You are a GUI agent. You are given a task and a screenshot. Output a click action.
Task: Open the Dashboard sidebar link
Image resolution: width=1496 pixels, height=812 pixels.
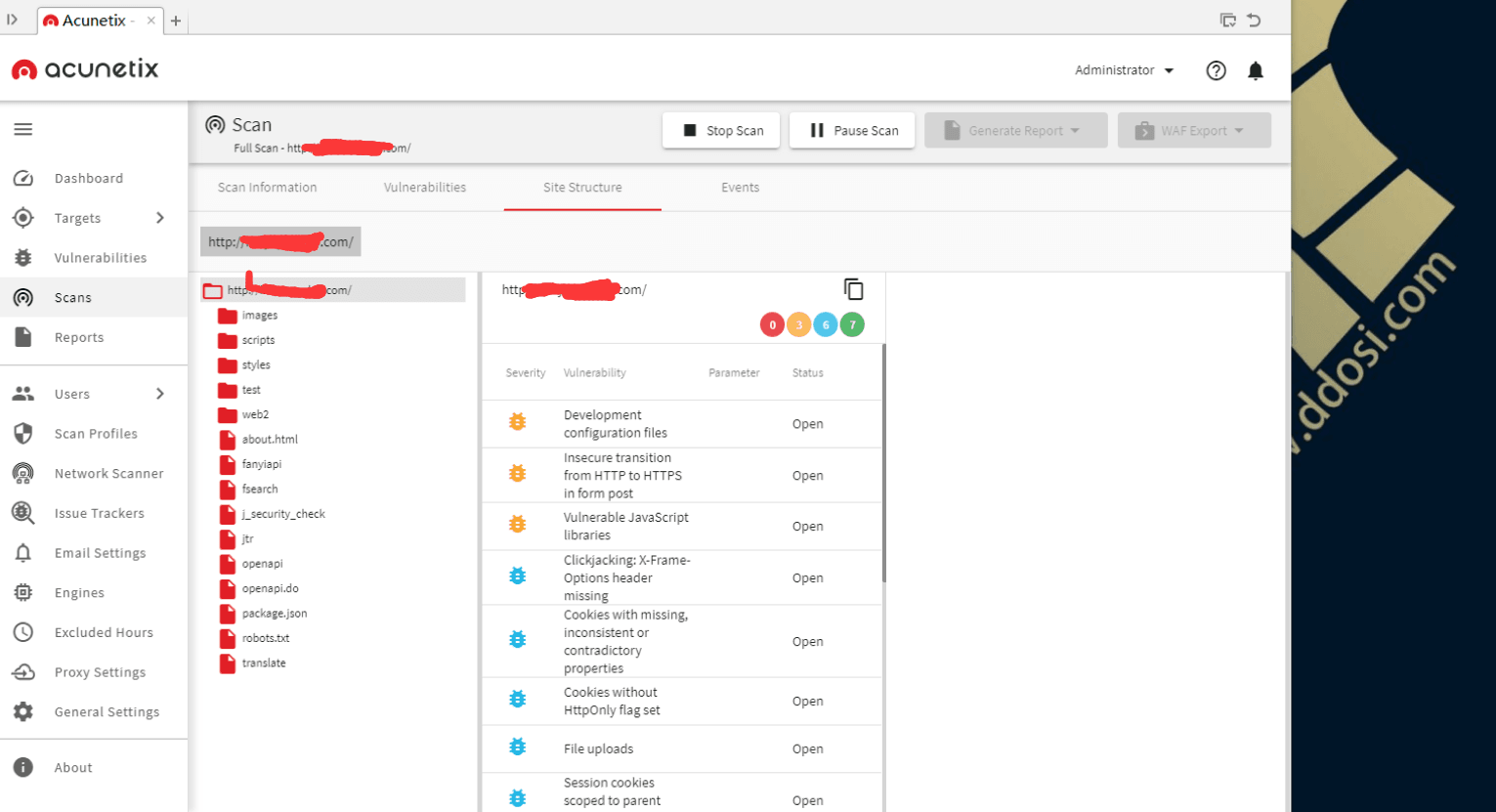pos(89,178)
